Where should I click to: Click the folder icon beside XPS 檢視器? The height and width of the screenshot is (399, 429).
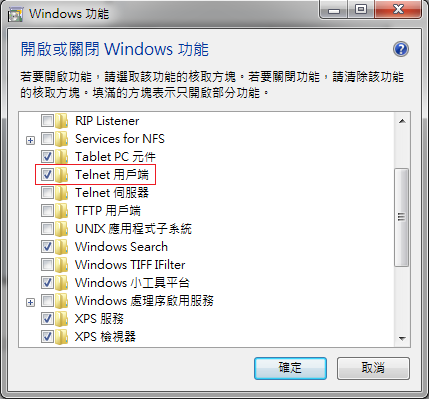(x=61, y=337)
